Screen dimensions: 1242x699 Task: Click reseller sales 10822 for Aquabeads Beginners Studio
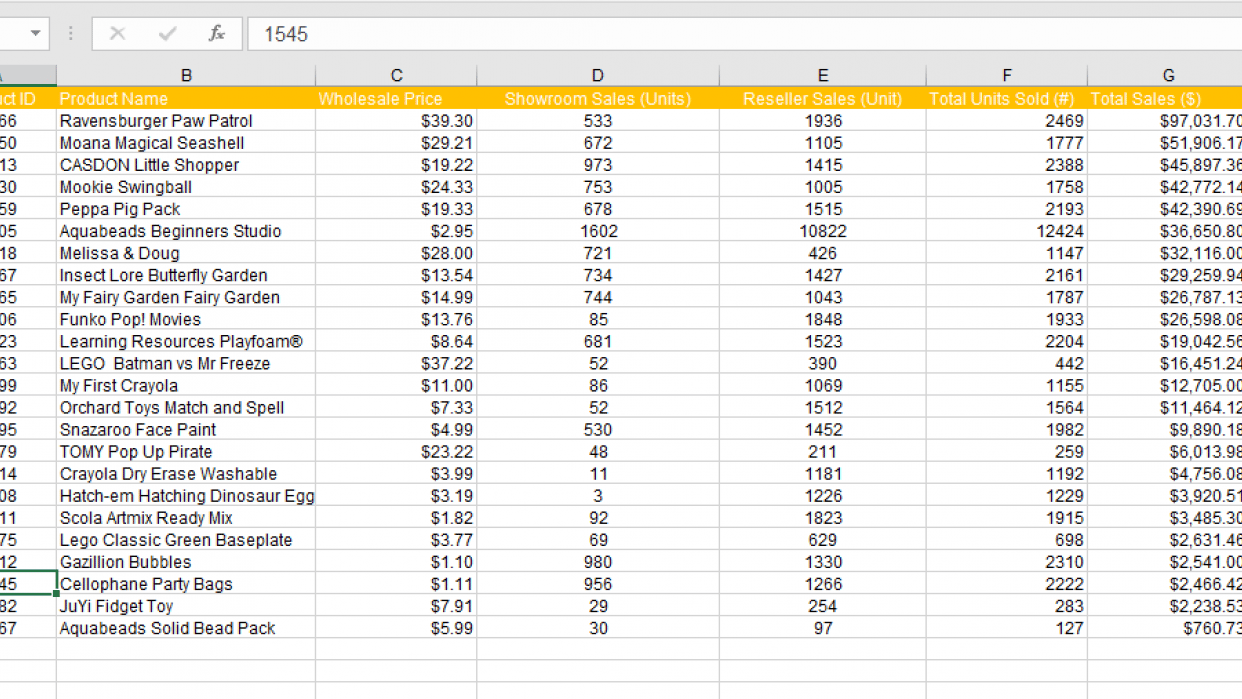point(822,231)
